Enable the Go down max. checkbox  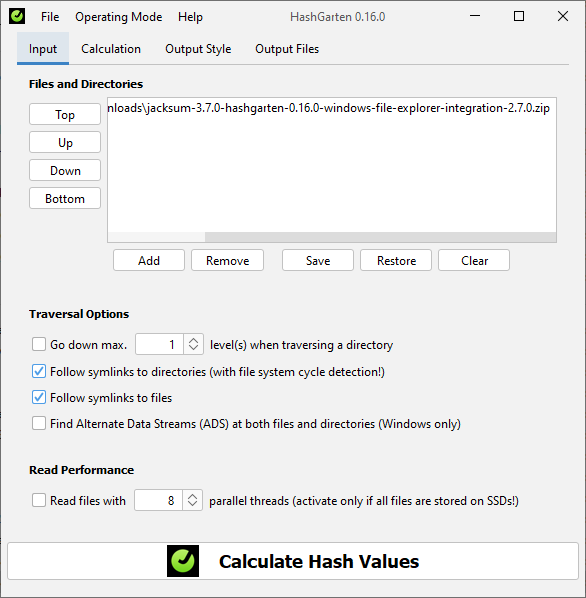(39, 344)
